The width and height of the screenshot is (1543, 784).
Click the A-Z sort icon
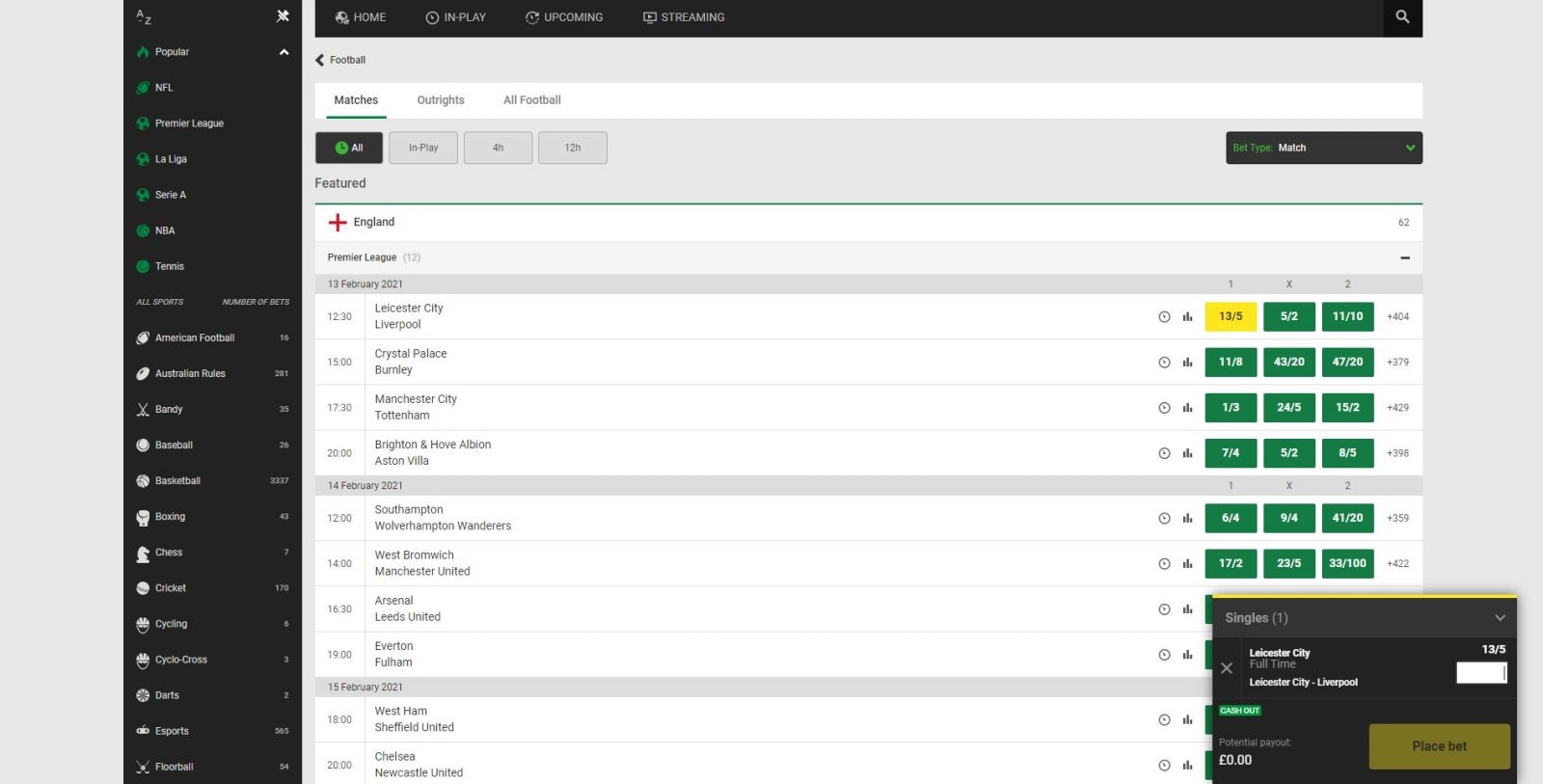144,16
